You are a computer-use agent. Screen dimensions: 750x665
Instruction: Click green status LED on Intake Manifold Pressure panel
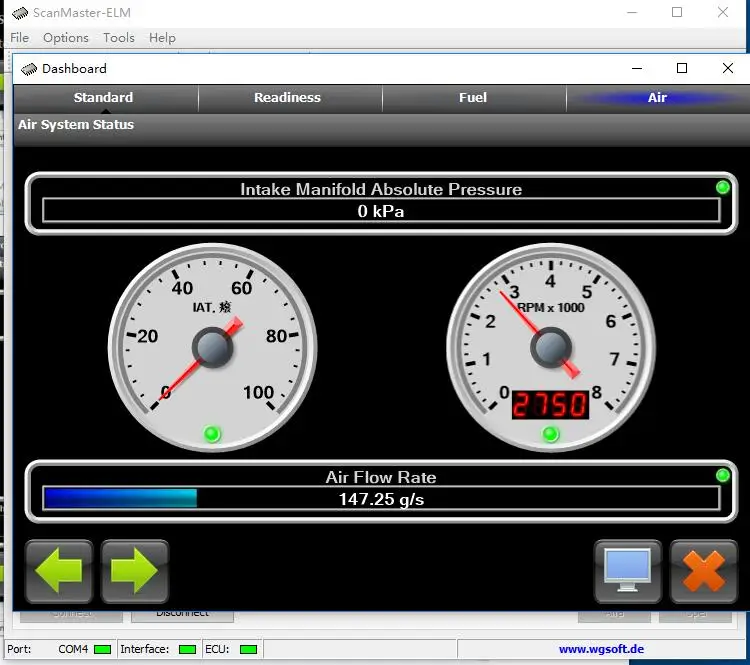[x=723, y=188]
